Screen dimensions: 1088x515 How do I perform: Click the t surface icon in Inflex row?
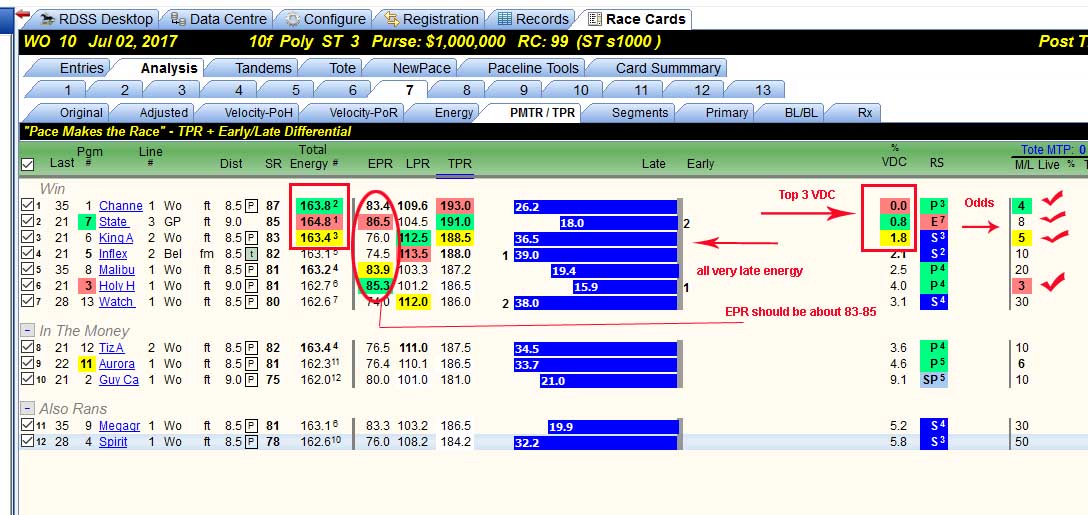click(250, 254)
